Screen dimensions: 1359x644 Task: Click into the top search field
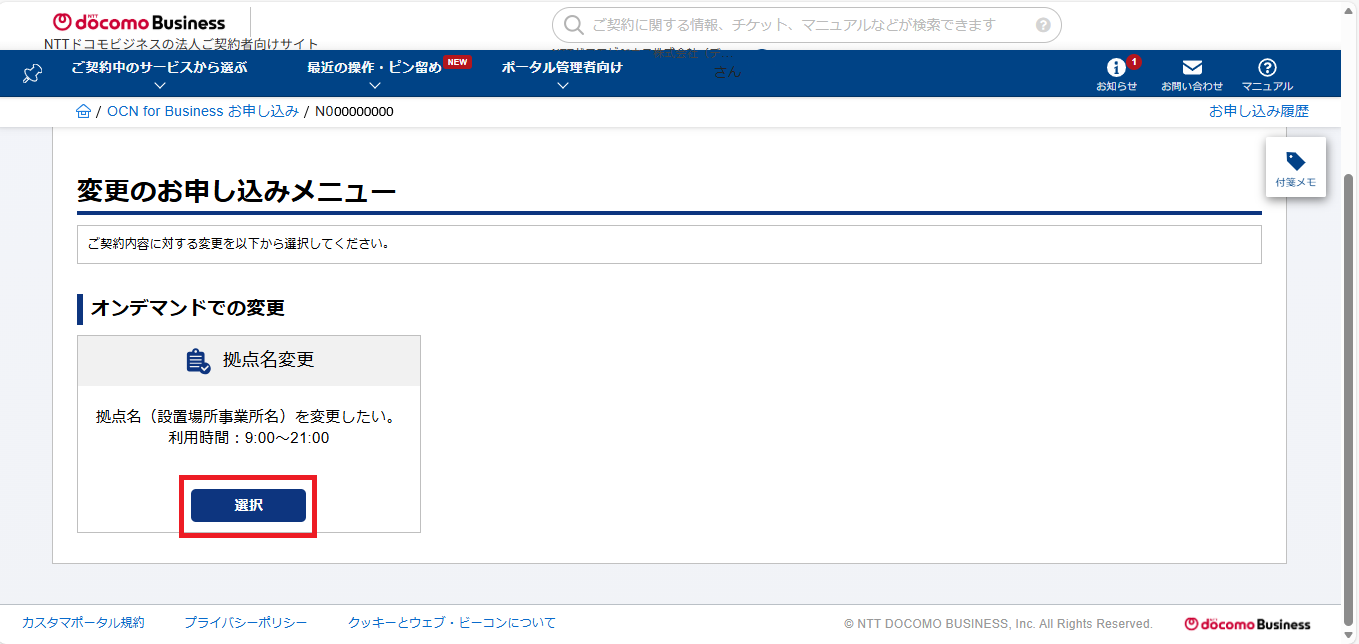pos(800,25)
